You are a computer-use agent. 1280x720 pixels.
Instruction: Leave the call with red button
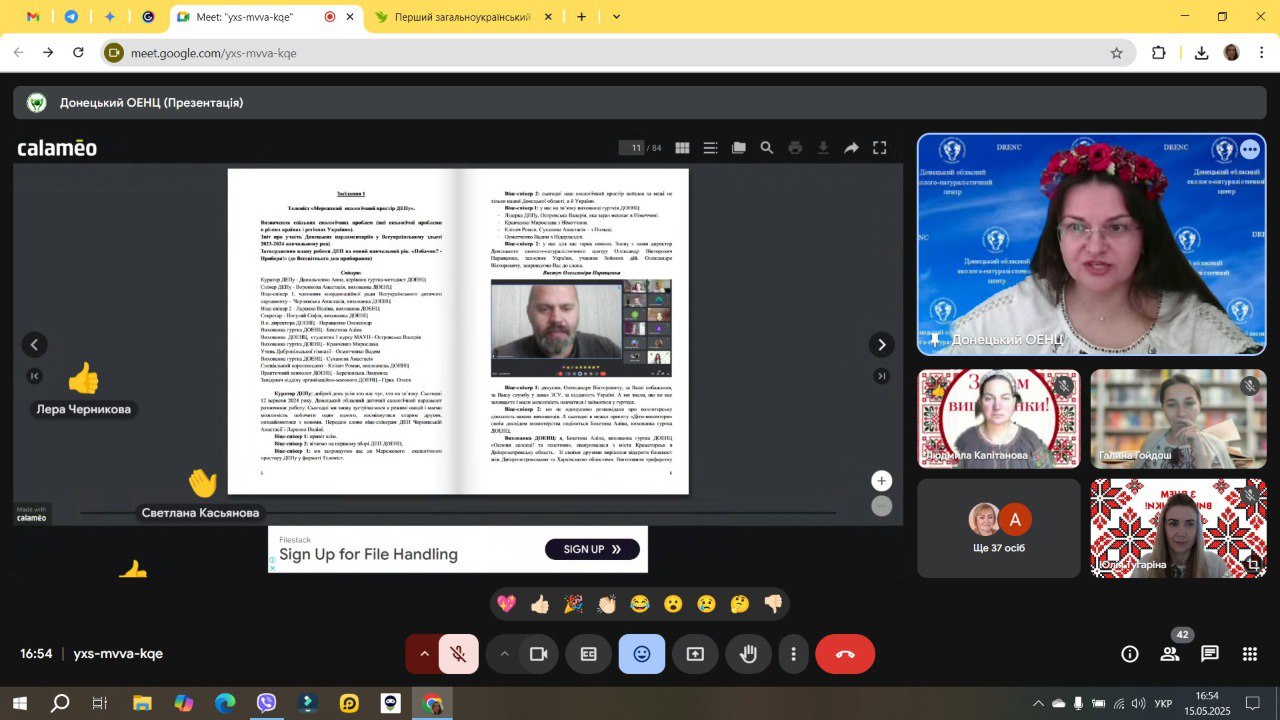pos(845,654)
